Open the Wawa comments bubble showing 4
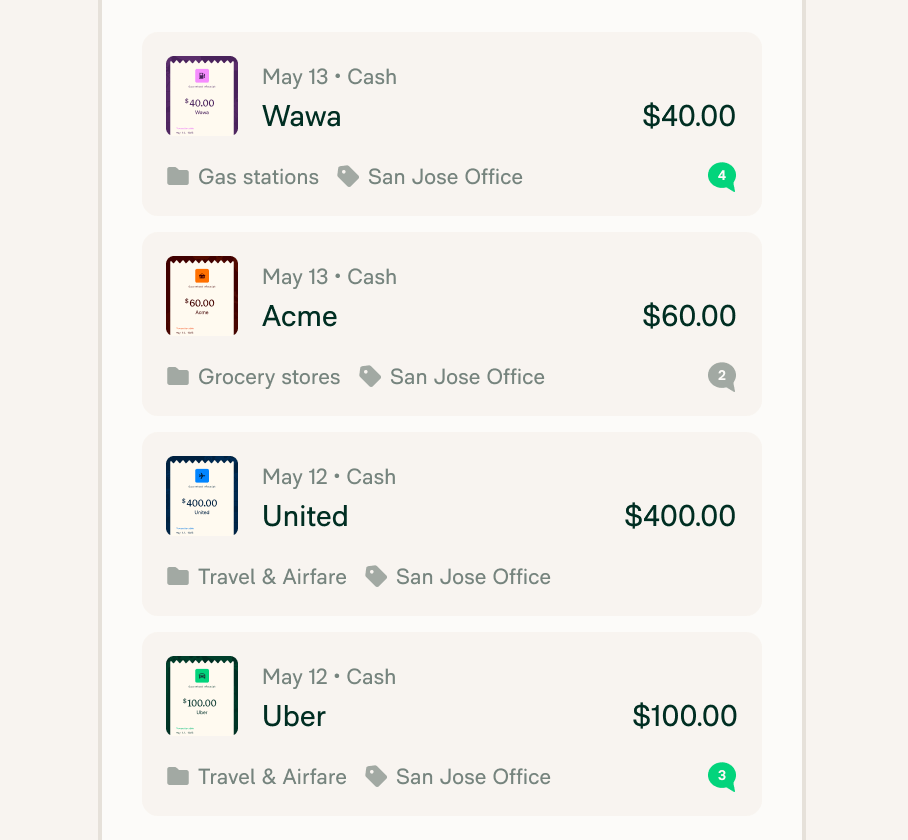Screen dimensions: 908x840 click(722, 177)
